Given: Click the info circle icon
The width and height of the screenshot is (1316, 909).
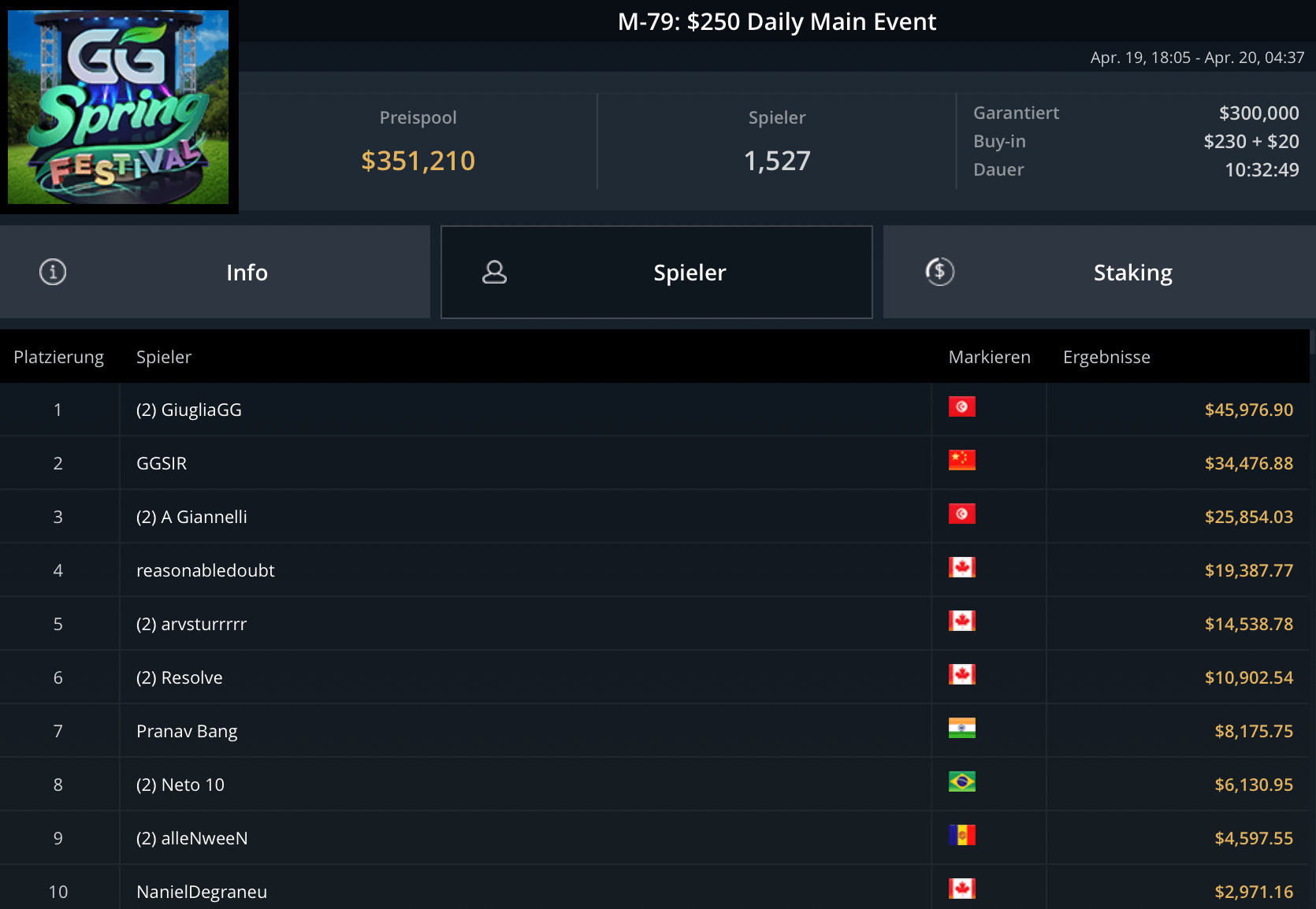Looking at the screenshot, I should [x=53, y=273].
